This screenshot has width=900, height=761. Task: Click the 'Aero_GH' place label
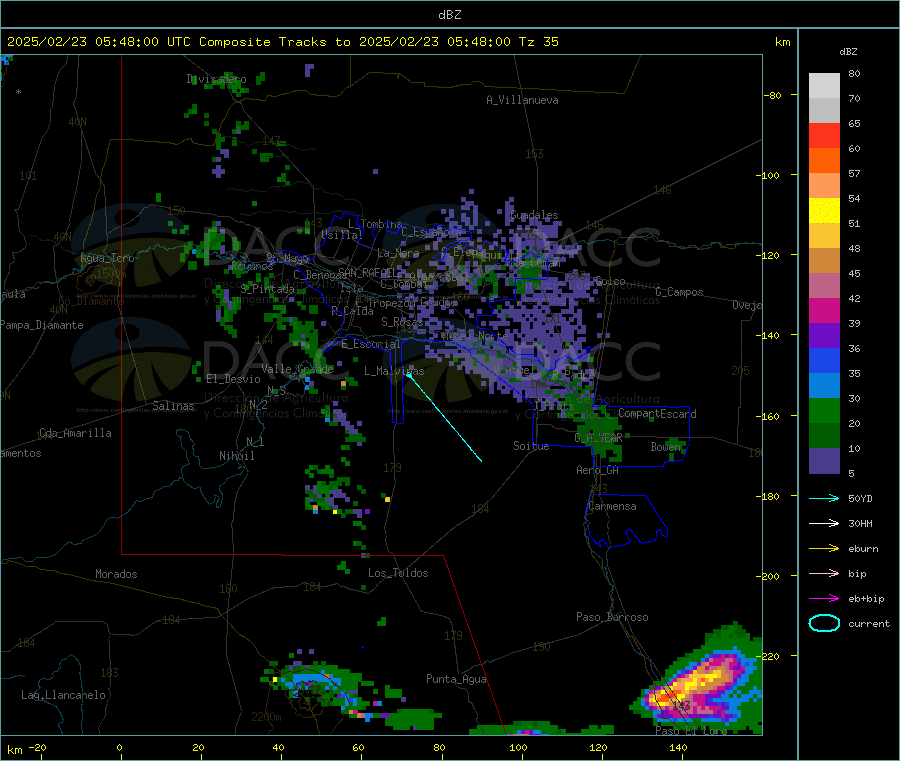click(598, 471)
